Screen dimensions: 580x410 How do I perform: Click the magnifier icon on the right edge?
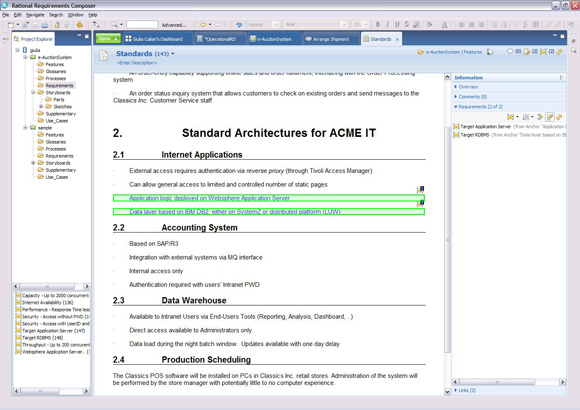[574, 50]
